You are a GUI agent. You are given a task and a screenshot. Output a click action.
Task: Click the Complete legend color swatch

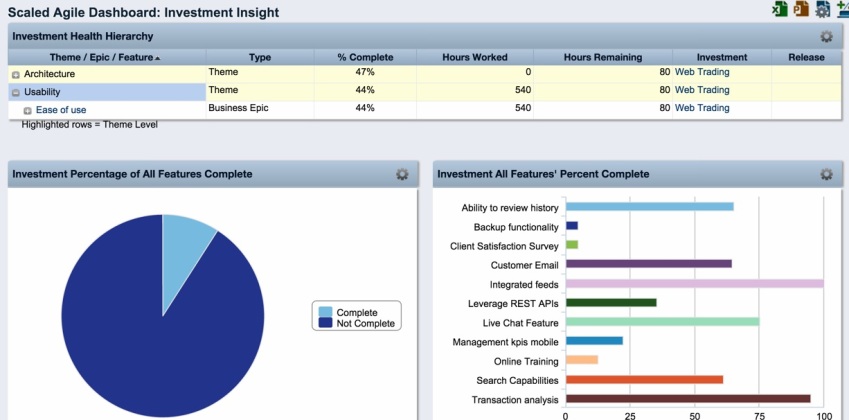tap(325, 313)
